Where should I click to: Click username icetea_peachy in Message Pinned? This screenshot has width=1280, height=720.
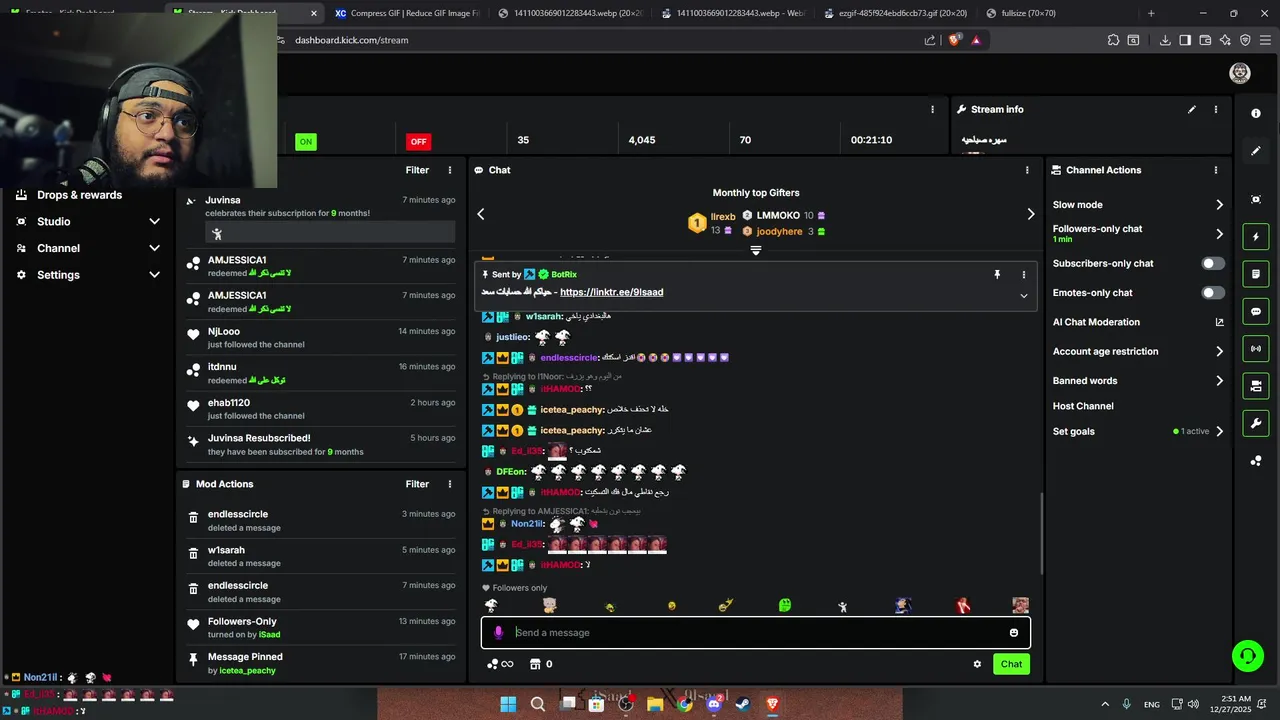pos(247,671)
